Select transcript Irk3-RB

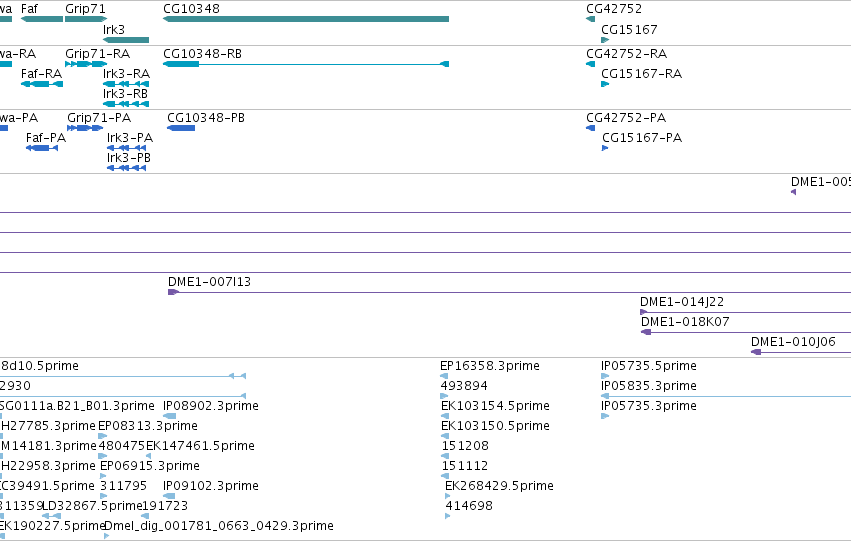pos(126,104)
